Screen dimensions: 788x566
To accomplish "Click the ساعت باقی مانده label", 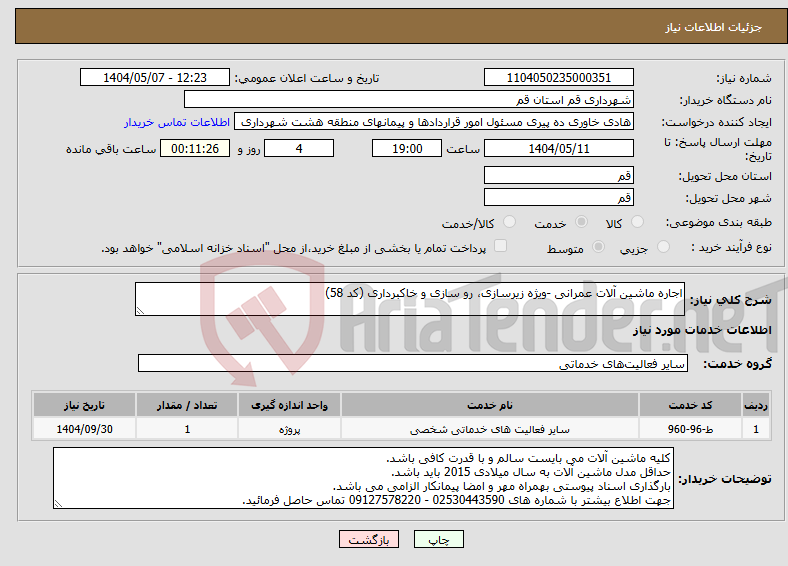I will (111, 149).
